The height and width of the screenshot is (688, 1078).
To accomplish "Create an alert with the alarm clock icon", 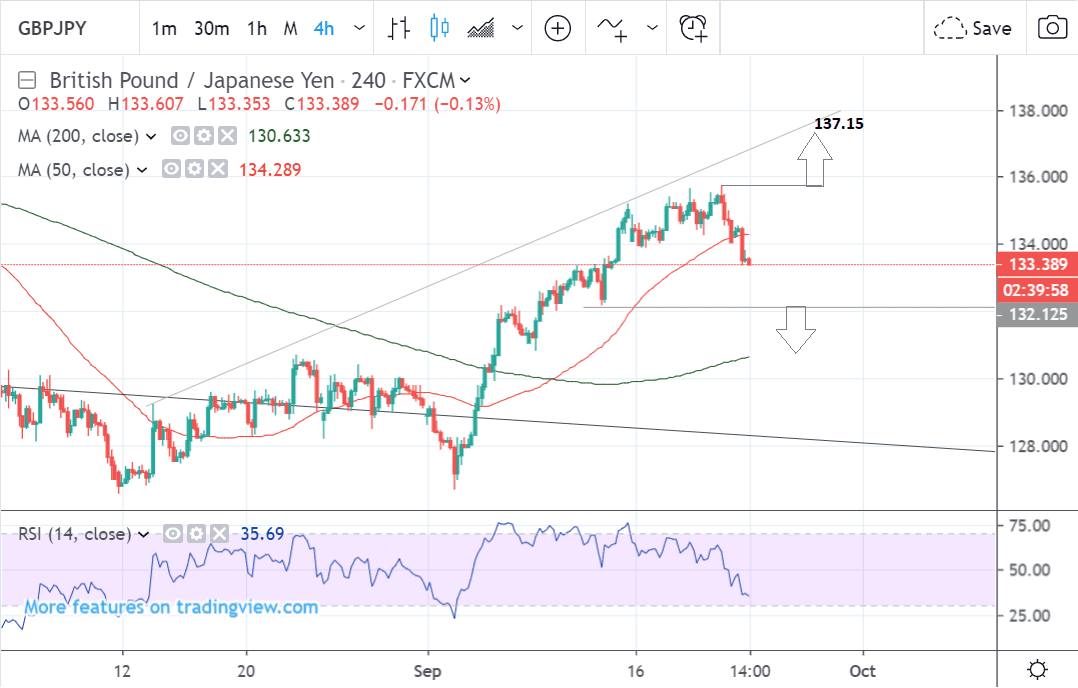I will [693, 28].
